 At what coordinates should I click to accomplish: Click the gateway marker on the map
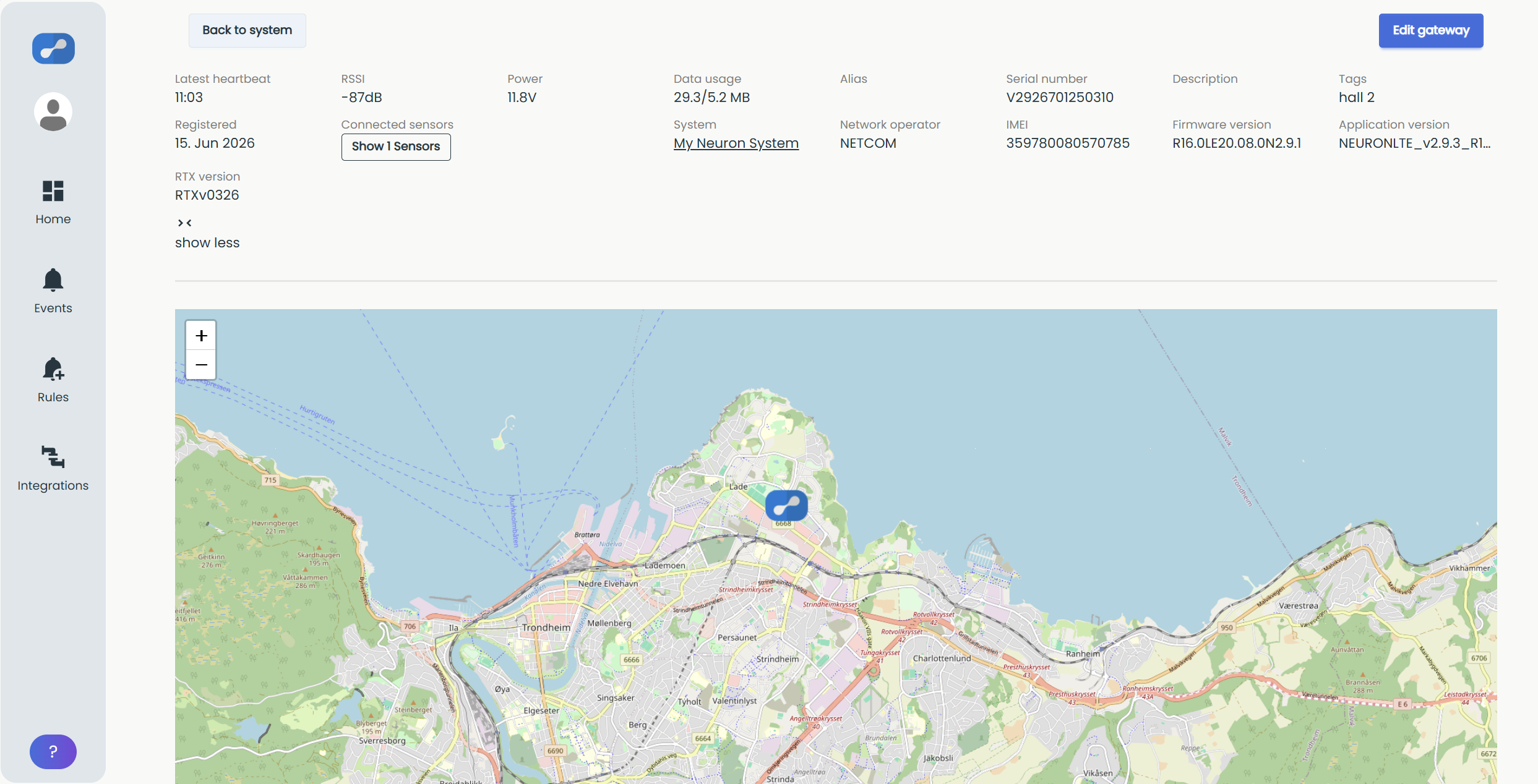point(786,506)
